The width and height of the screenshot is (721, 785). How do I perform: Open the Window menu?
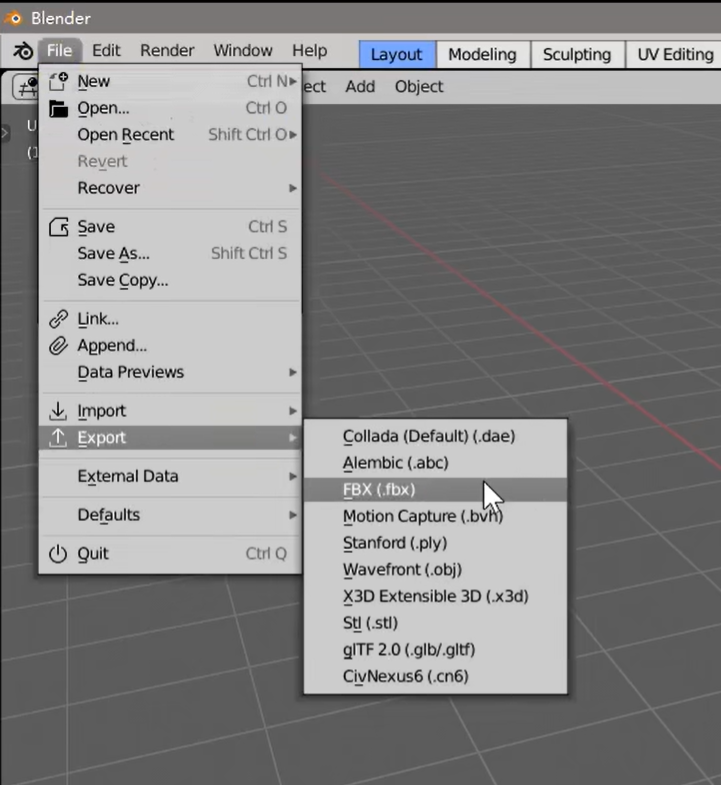pos(243,51)
